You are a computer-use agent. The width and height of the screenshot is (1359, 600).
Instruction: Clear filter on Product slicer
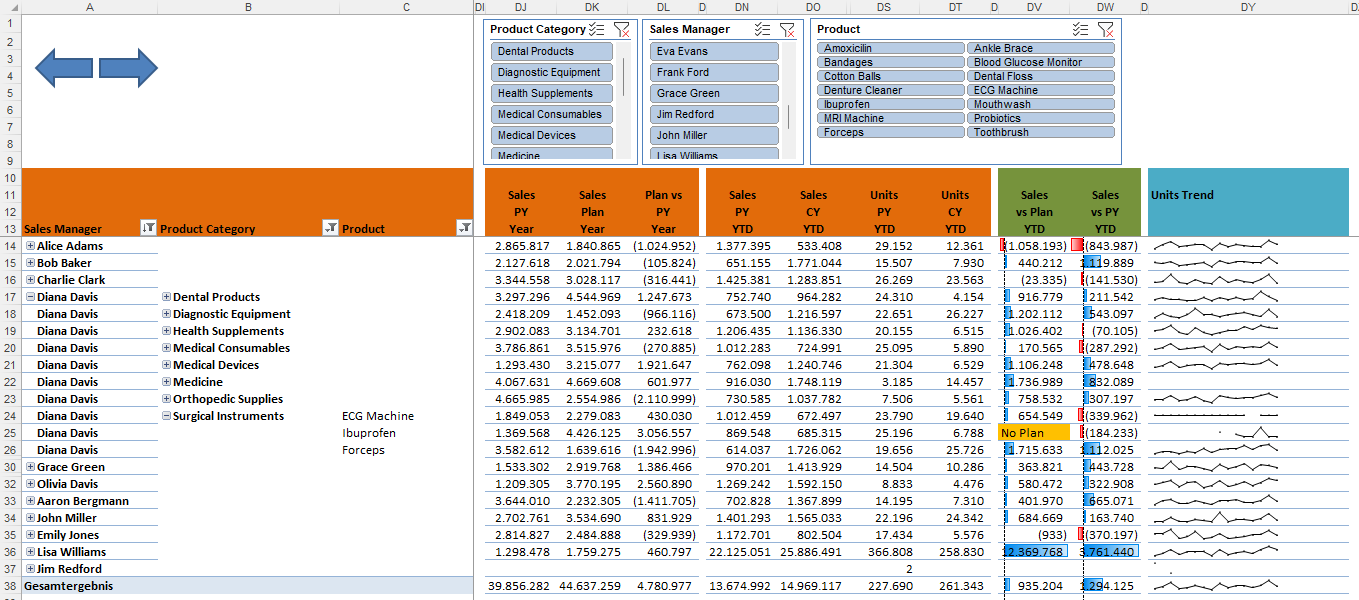1105,29
